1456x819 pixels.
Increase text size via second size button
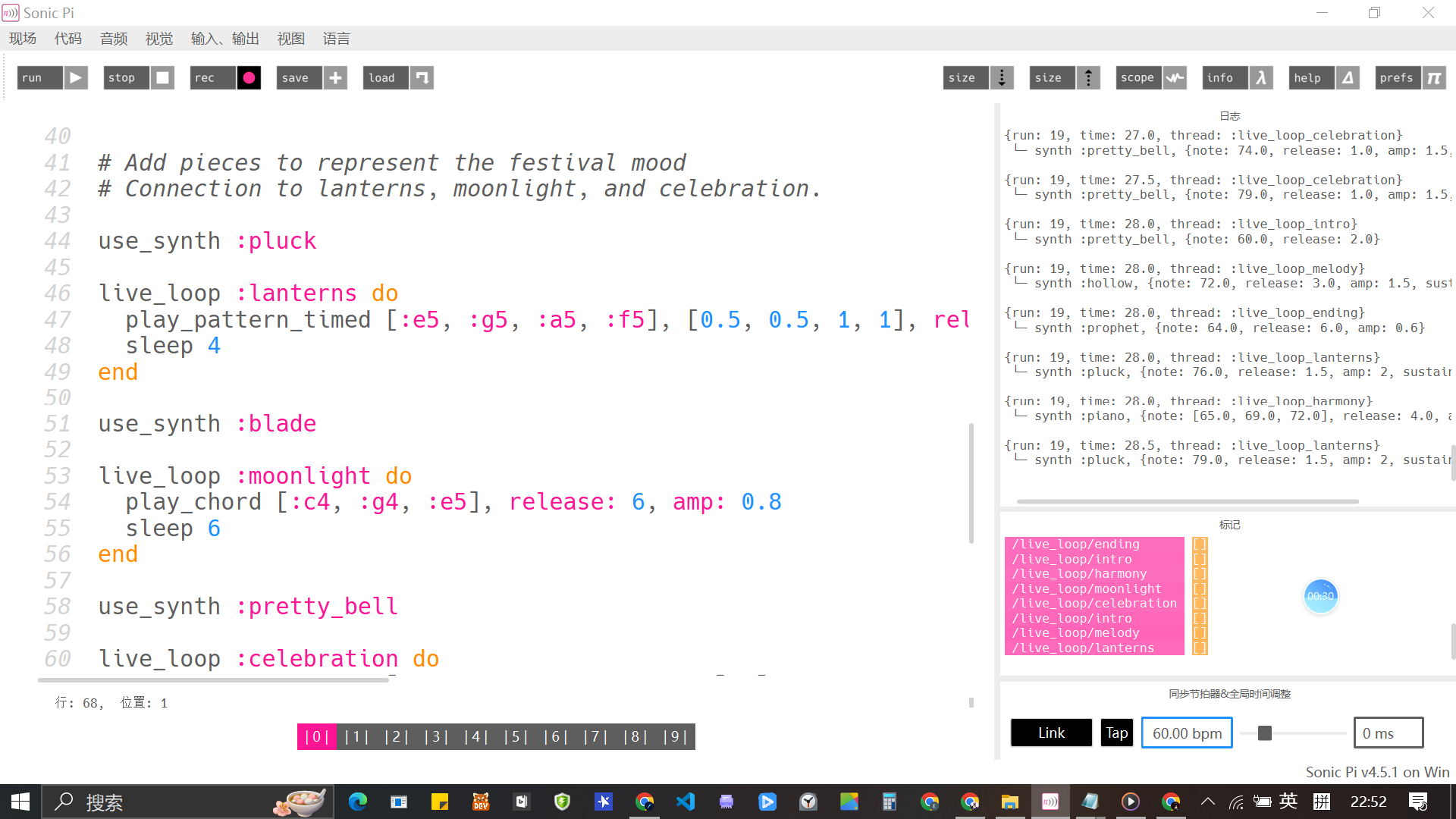click(1088, 77)
